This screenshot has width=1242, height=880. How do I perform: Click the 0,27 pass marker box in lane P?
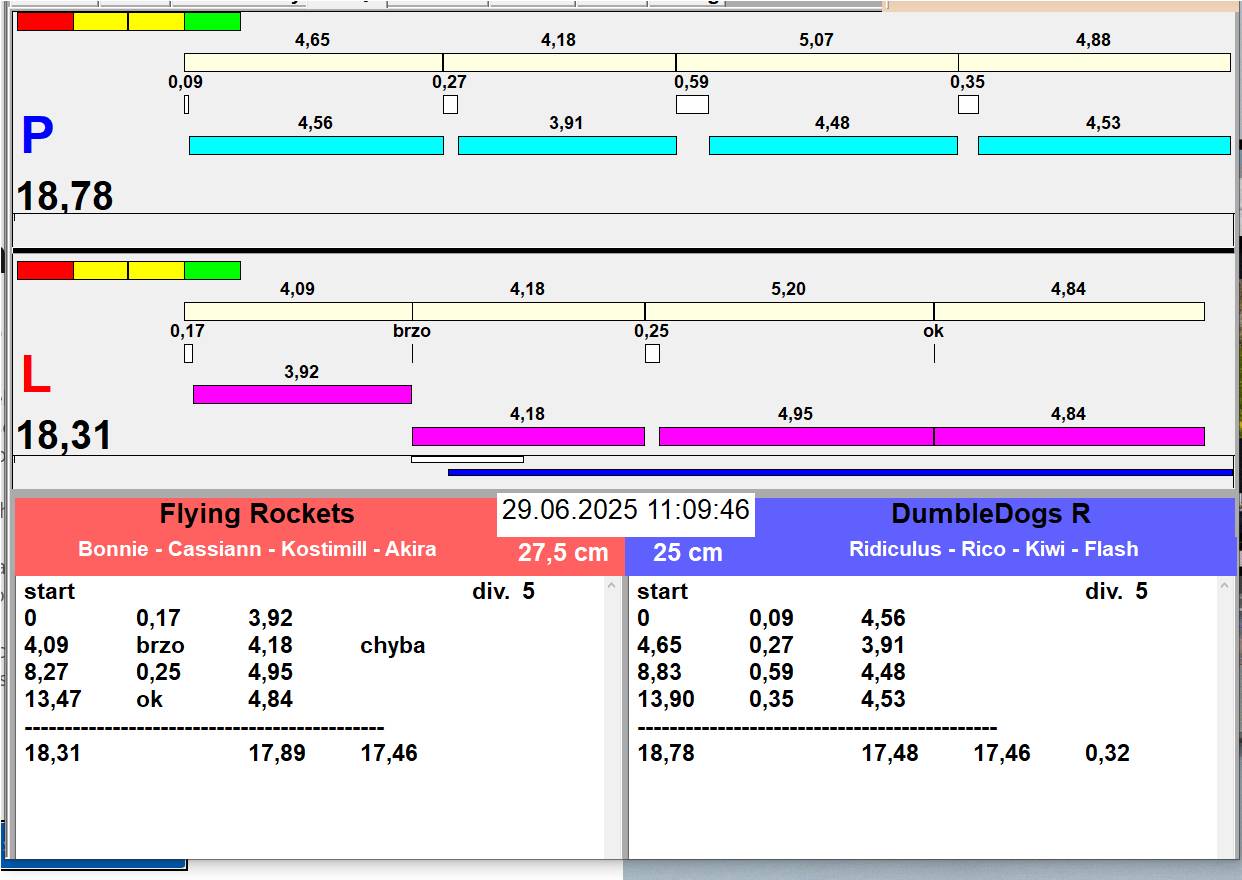click(450, 104)
